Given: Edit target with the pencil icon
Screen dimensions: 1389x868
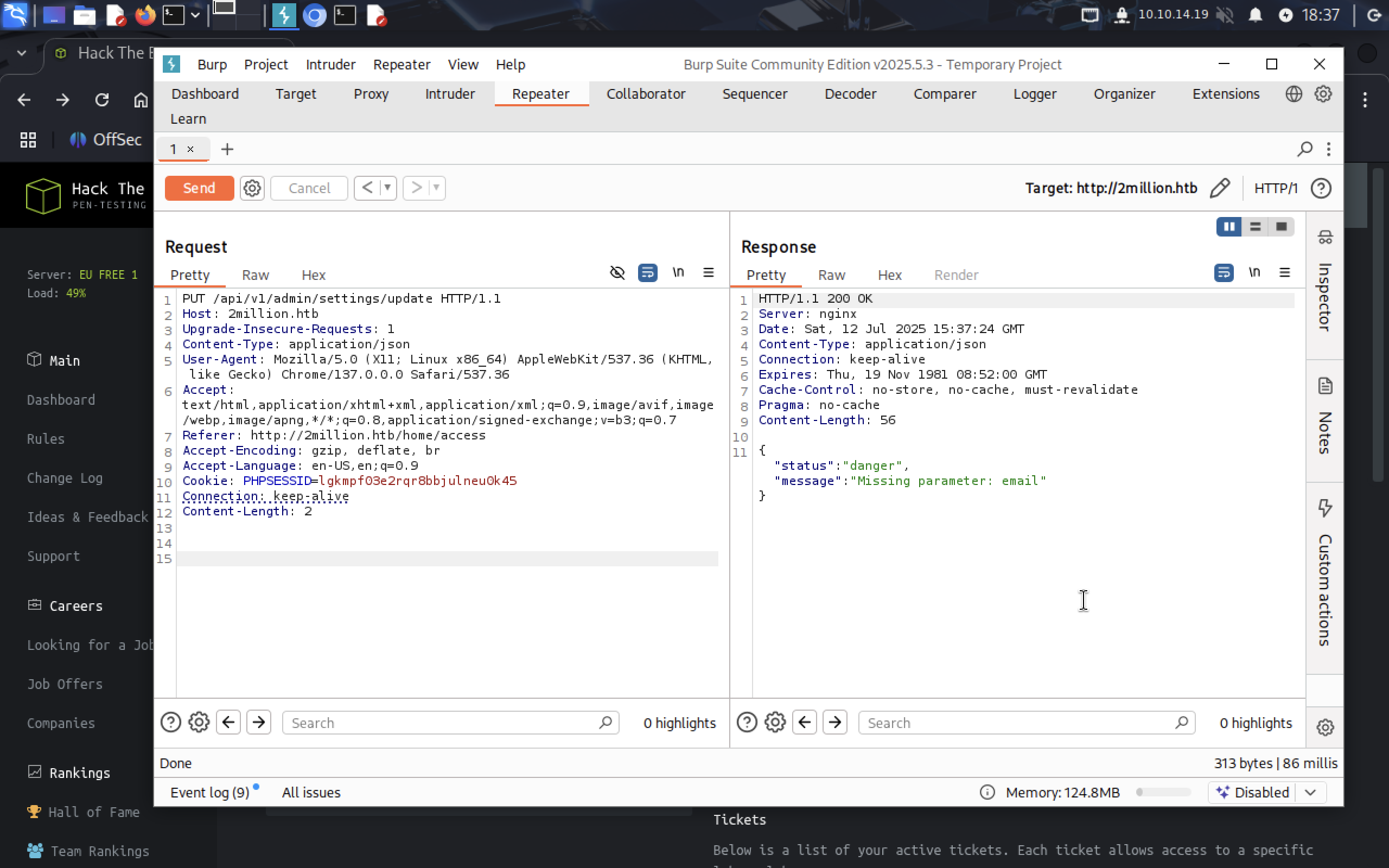Looking at the screenshot, I should (x=1220, y=188).
